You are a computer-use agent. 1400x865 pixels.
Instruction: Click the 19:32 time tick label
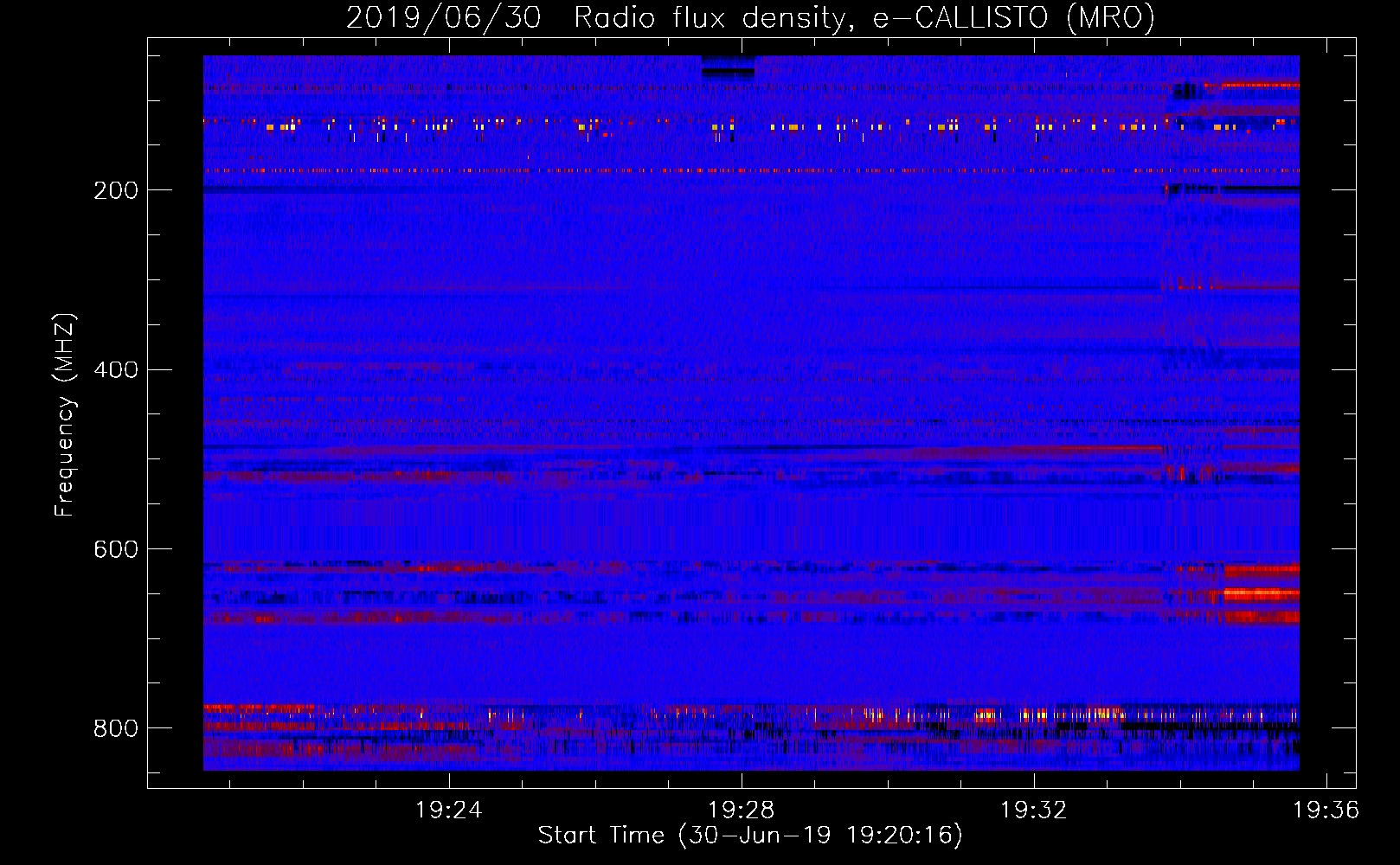pos(1034,811)
